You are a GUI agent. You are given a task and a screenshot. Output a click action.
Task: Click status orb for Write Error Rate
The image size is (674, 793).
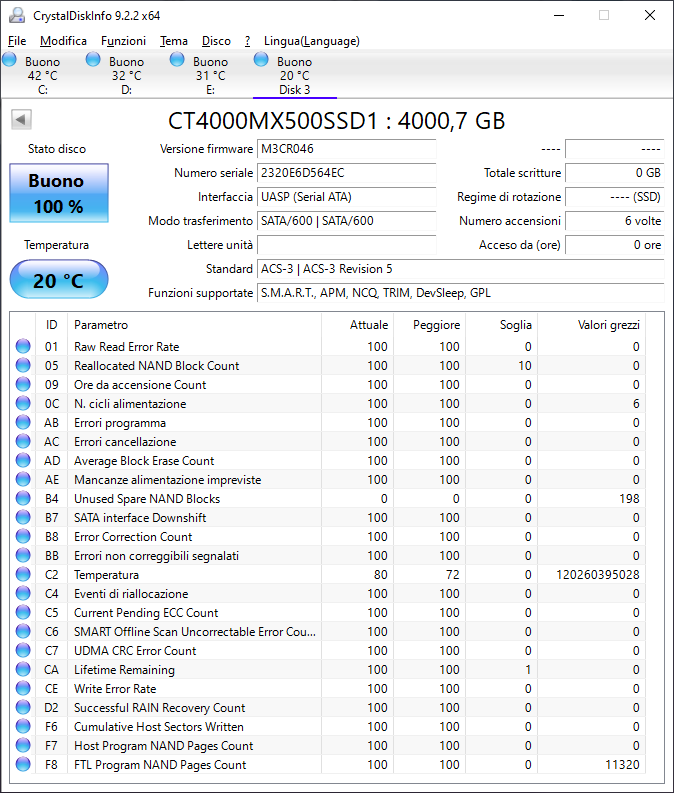(x=23, y=688)
